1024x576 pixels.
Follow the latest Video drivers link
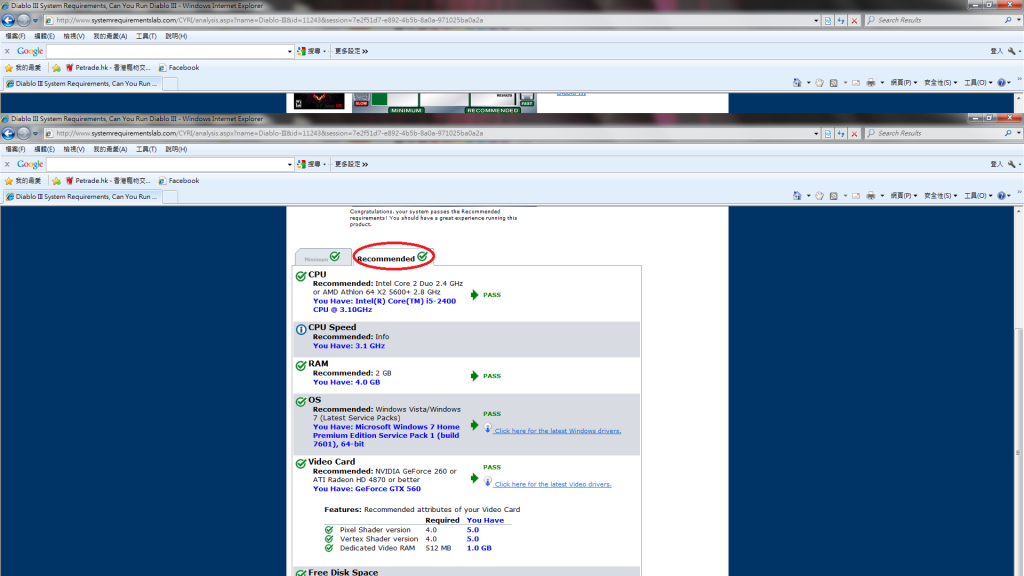point(552,484)
